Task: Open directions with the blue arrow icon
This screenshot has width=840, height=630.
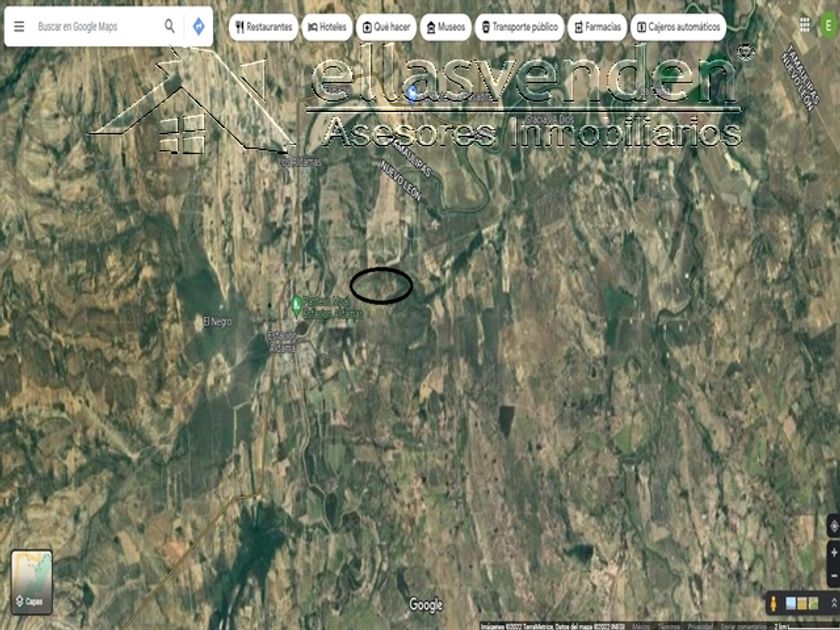Action: click(199, 26)
